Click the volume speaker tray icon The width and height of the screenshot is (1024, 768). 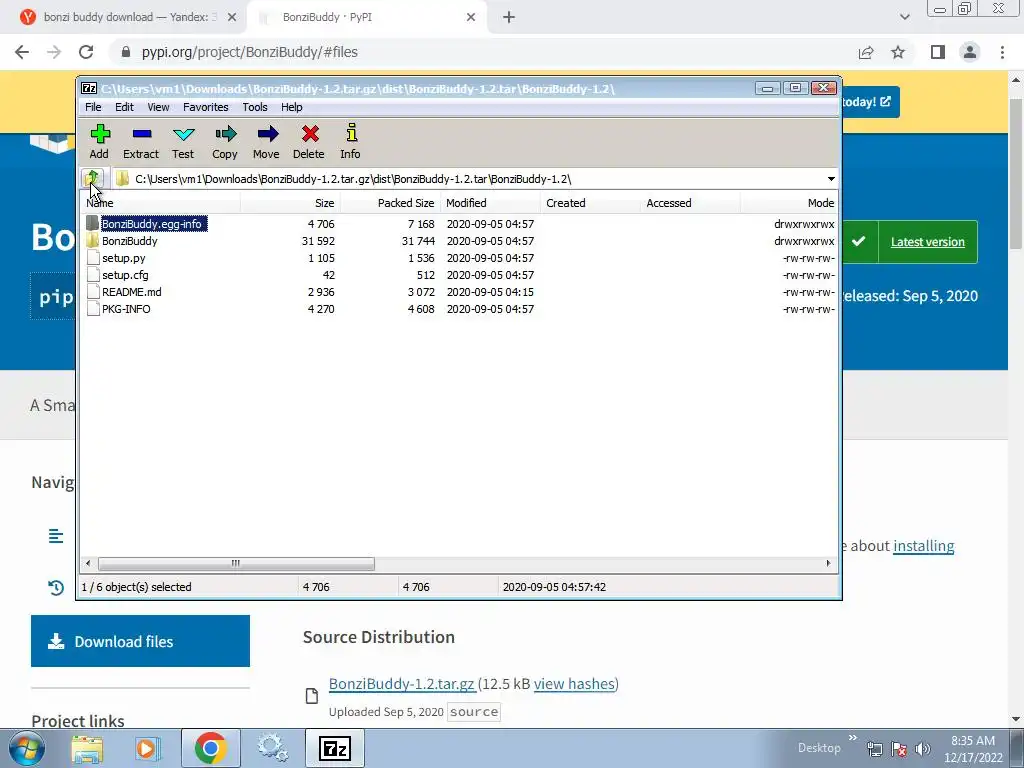pyautogui.click(x=923, y=749)
